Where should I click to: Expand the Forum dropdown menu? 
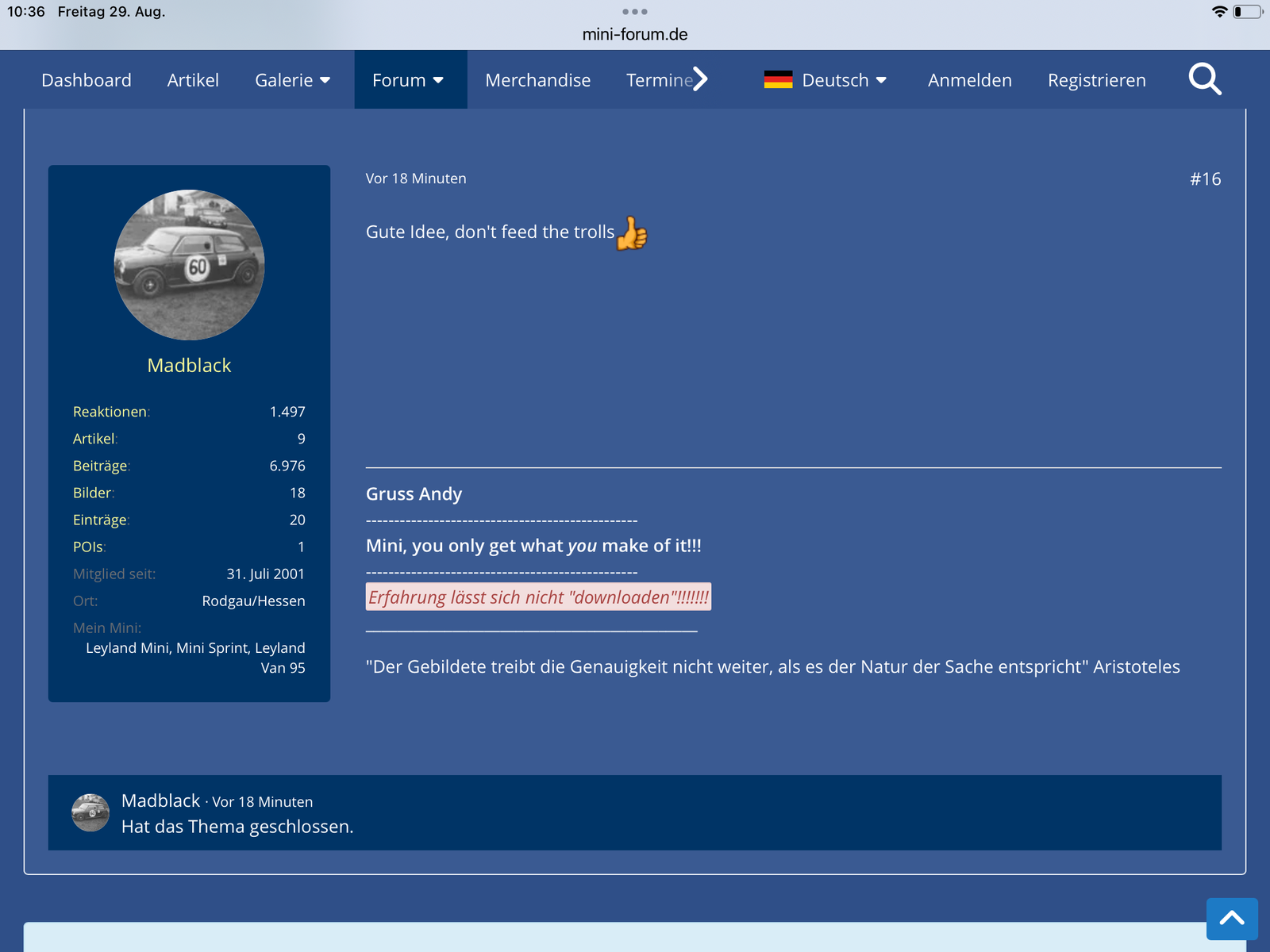(x=409, y=80)
